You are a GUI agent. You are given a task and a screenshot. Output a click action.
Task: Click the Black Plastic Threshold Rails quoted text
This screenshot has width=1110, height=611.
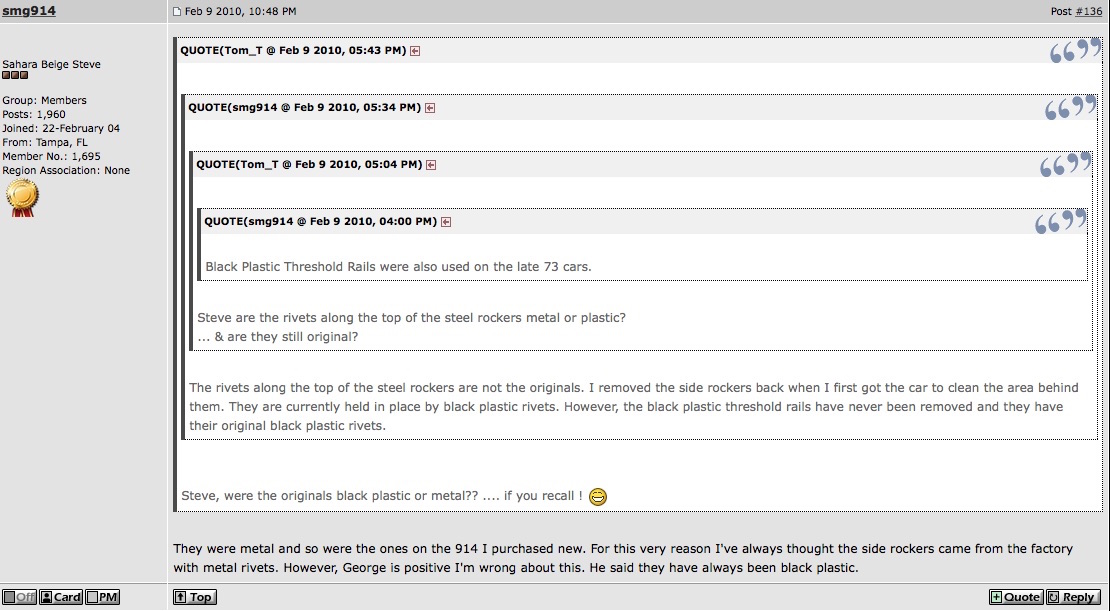(x=398, y=267)
